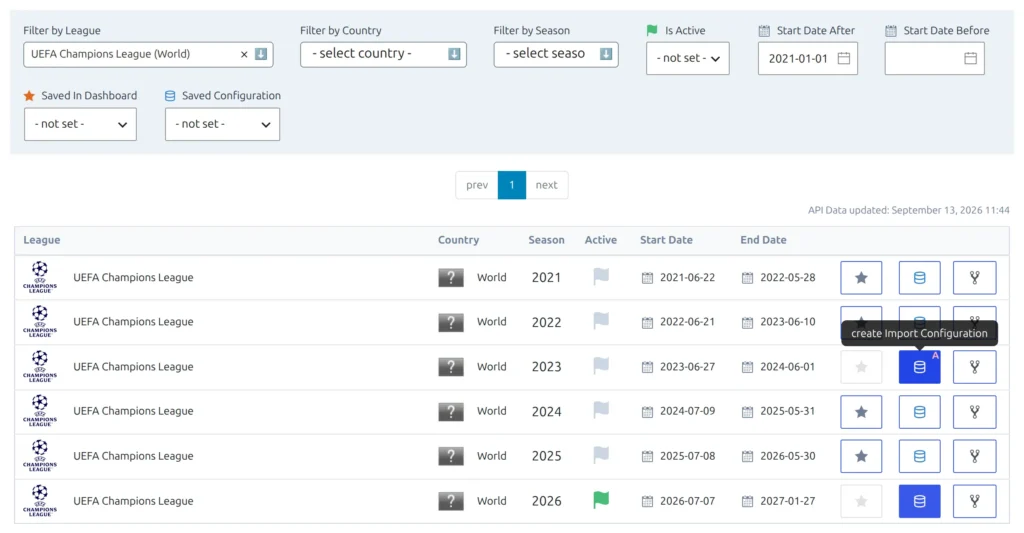Open the Saved In Dashboard dropdown
Viewport: 1024px width, 533px height.
coord(80,124)
